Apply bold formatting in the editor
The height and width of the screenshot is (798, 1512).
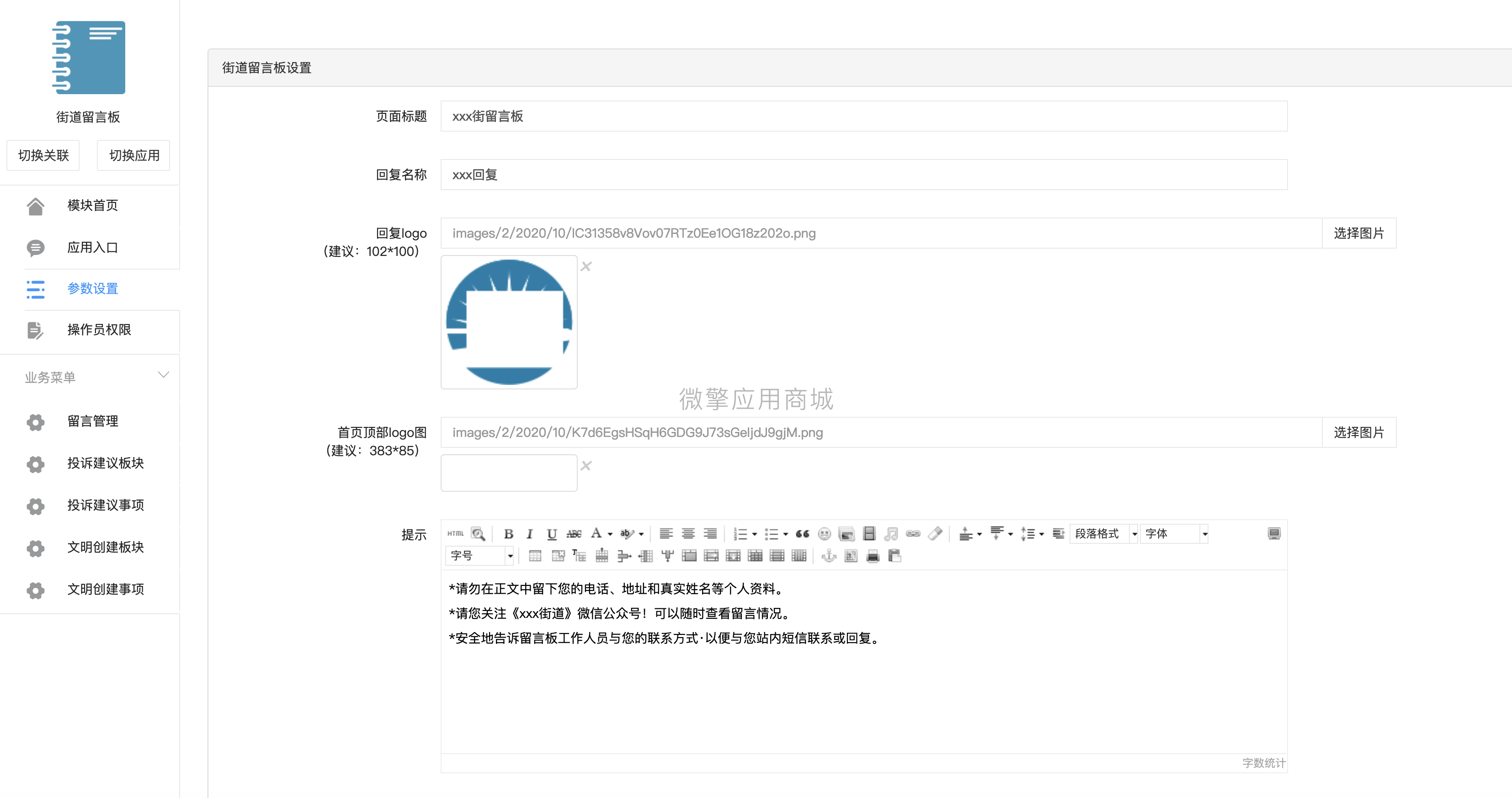pos(508,533)
